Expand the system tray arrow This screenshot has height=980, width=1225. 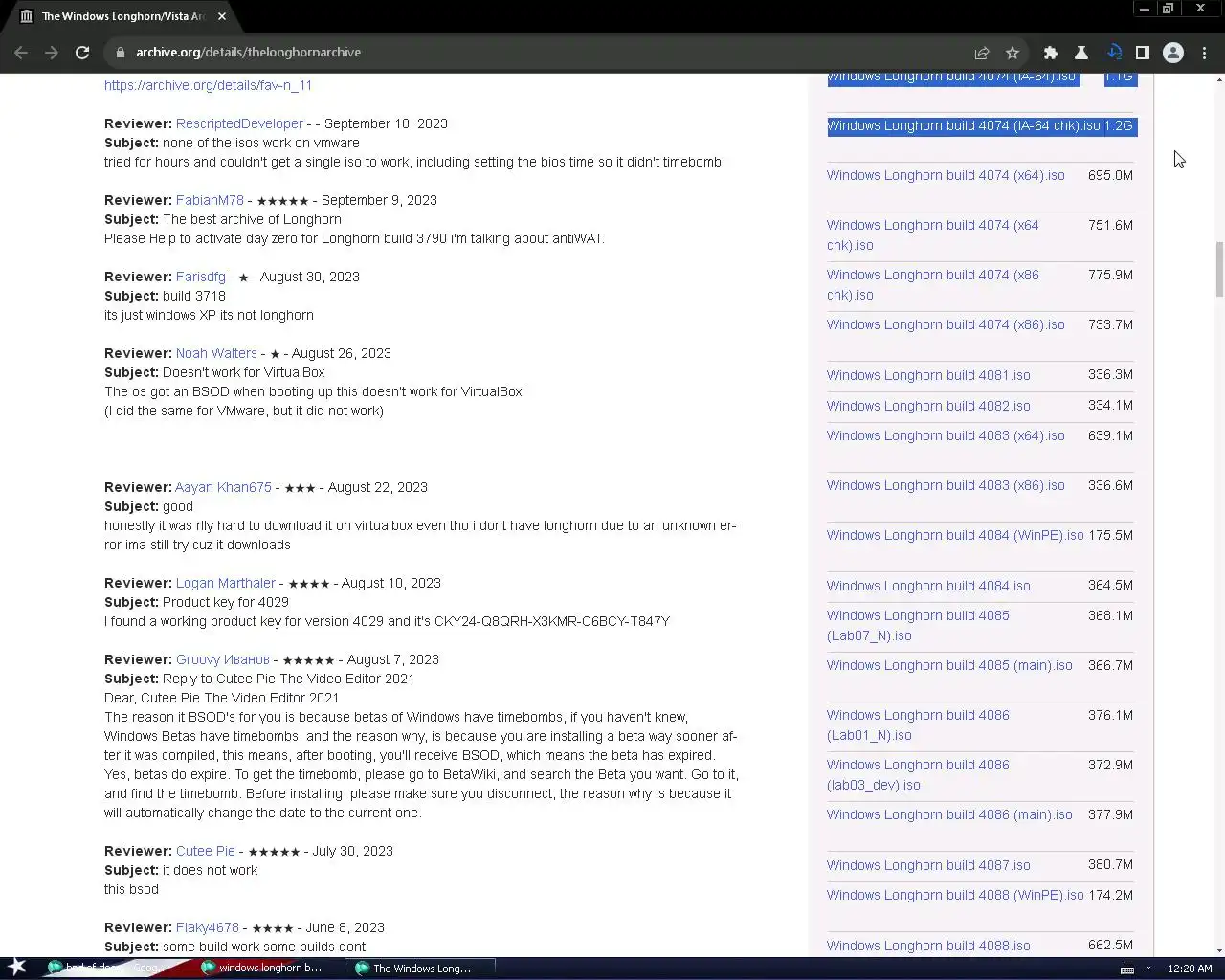point(1148,969)
